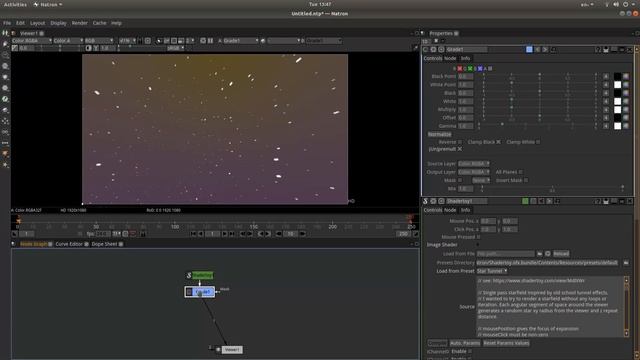Open the Info tab of Shadertoy1 properties
This screenshot has height=360, width=640.
[465, 210]
